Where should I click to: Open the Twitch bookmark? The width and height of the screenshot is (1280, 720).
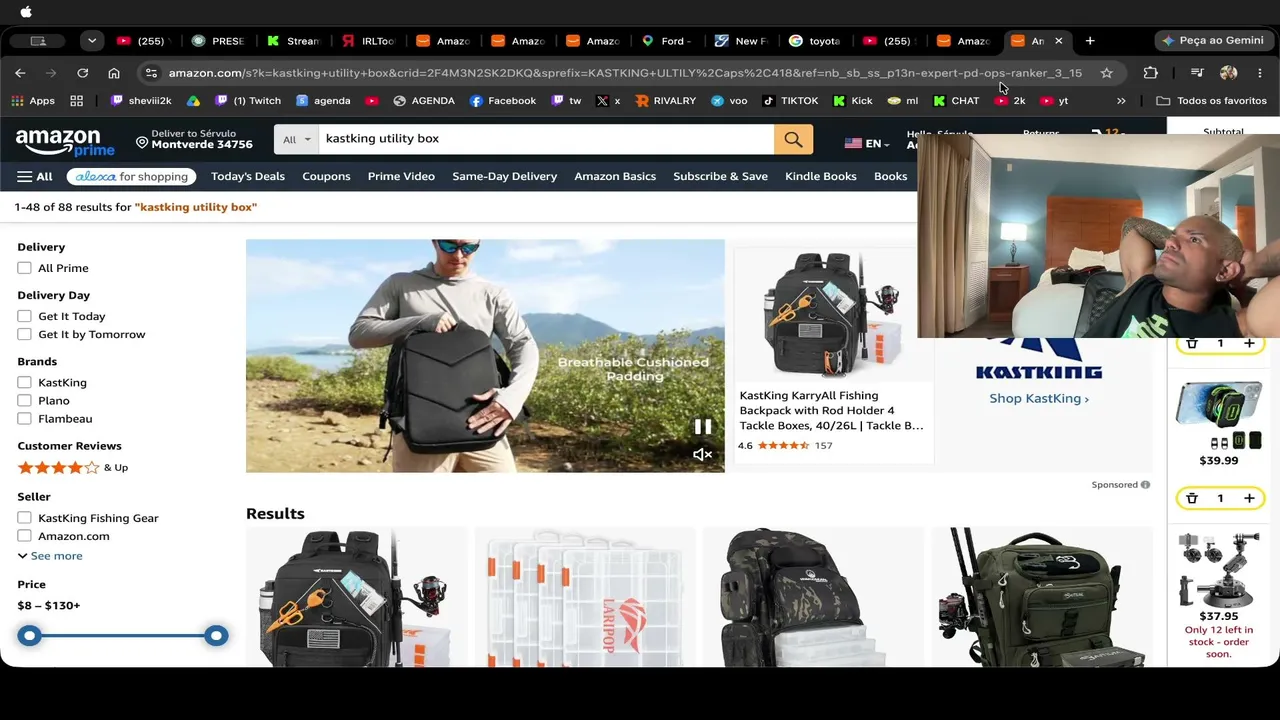pos(248,101)
